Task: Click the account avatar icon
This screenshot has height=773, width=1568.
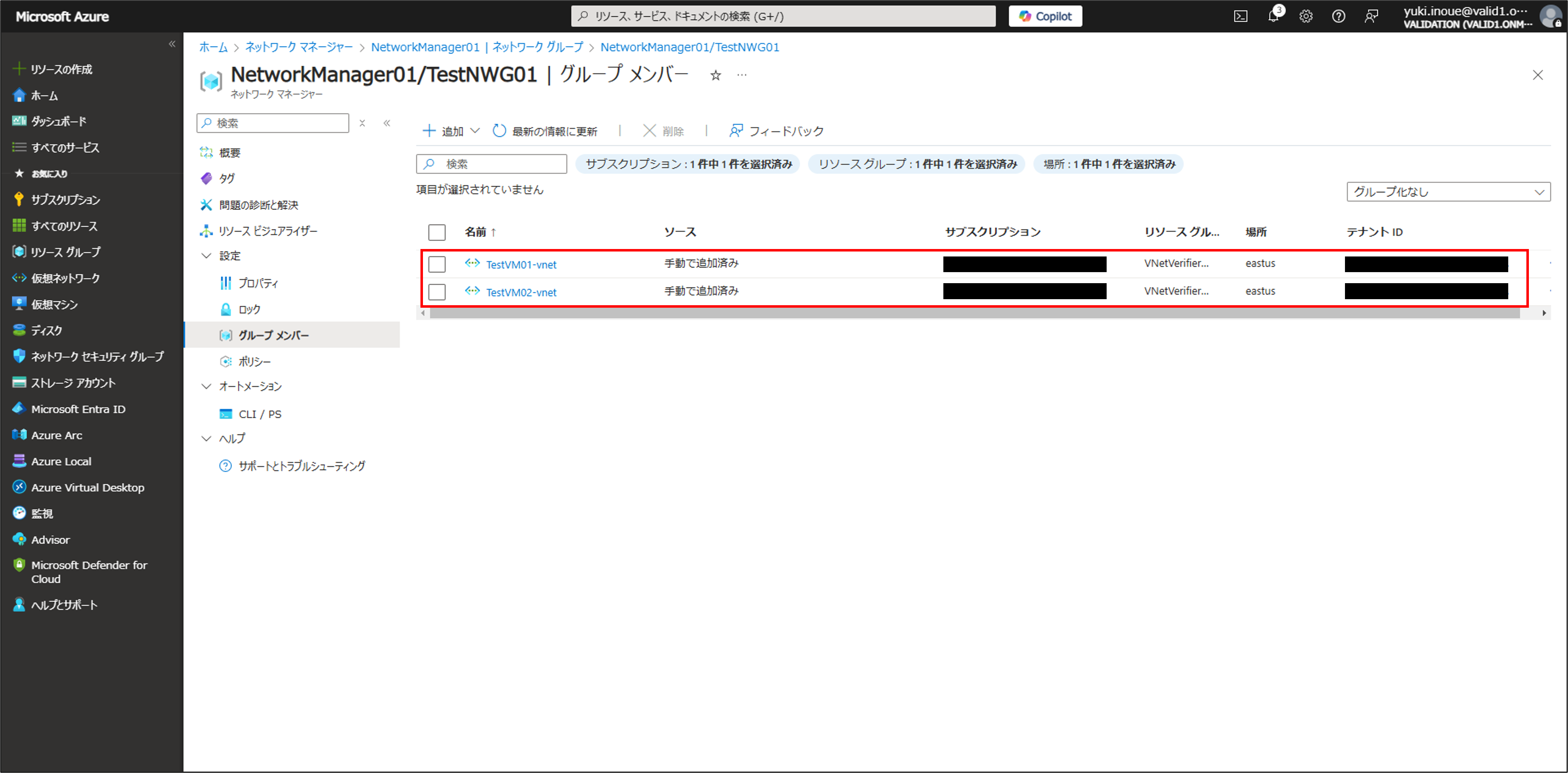Action: point(1550,16)
